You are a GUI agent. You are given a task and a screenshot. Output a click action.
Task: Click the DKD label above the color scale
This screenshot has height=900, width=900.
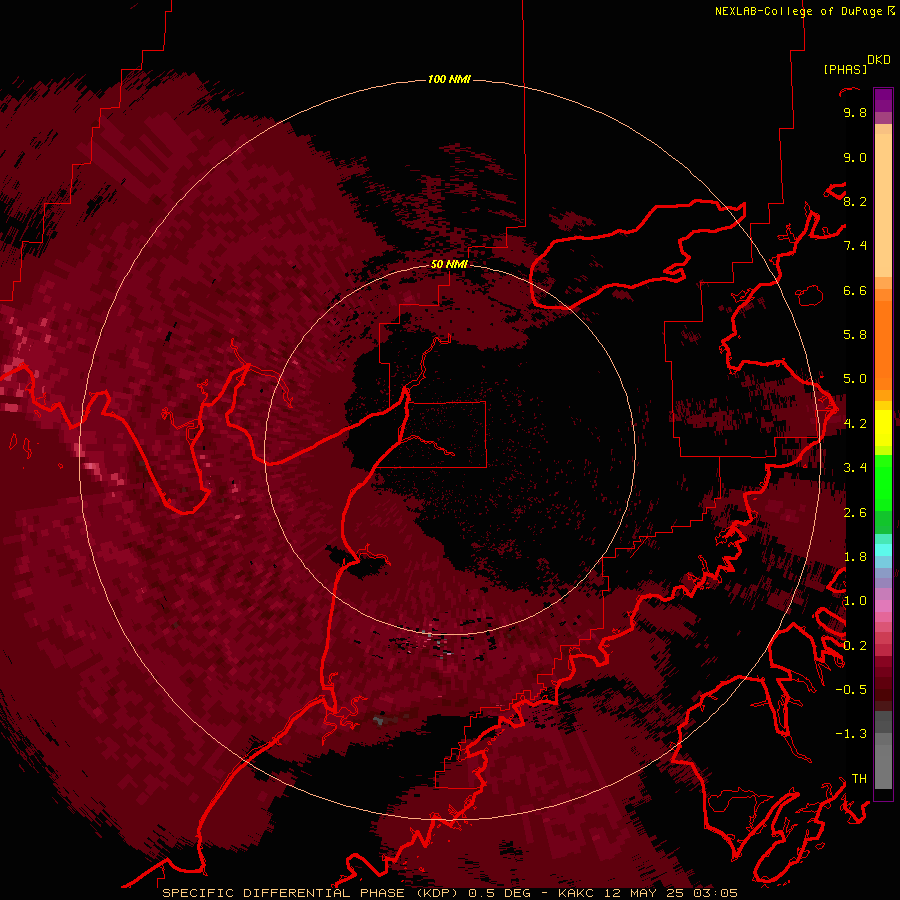879,60
